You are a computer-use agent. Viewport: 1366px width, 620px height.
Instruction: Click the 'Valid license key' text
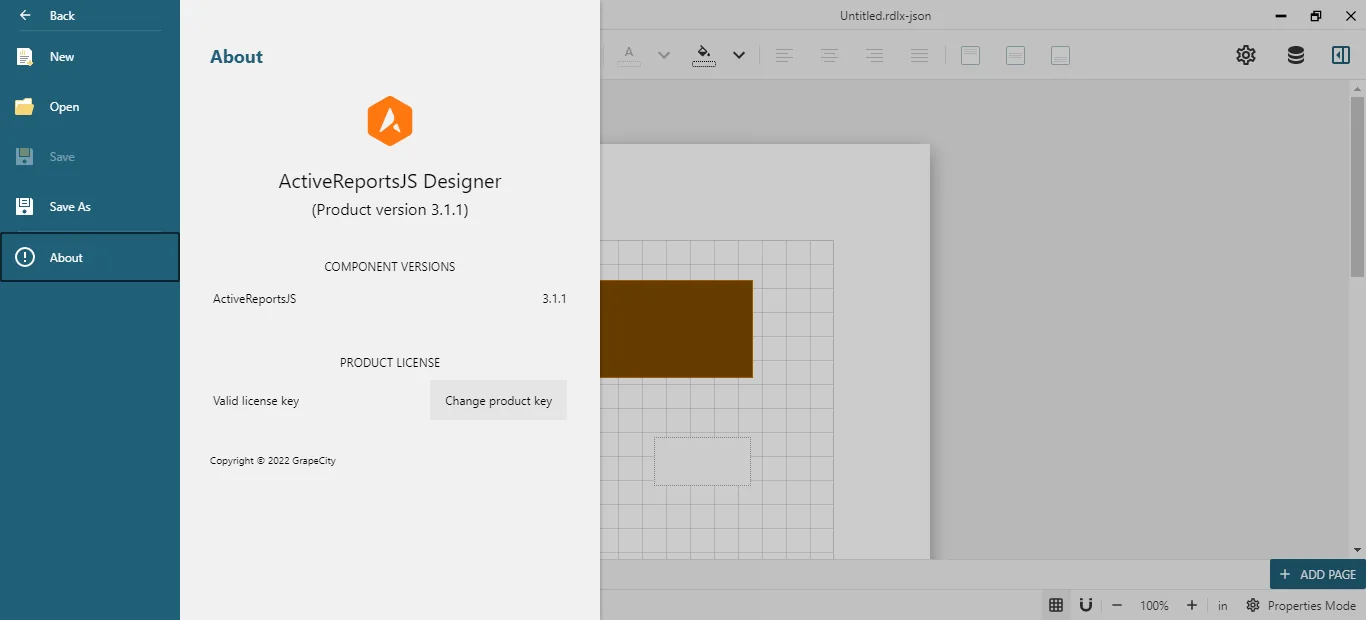click(256, 401)
